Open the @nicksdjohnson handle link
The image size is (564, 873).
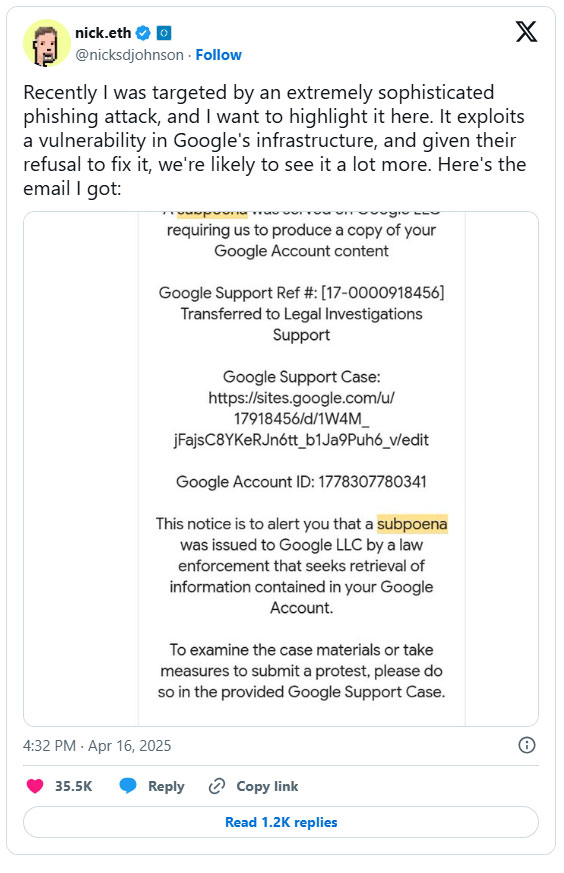129,55
